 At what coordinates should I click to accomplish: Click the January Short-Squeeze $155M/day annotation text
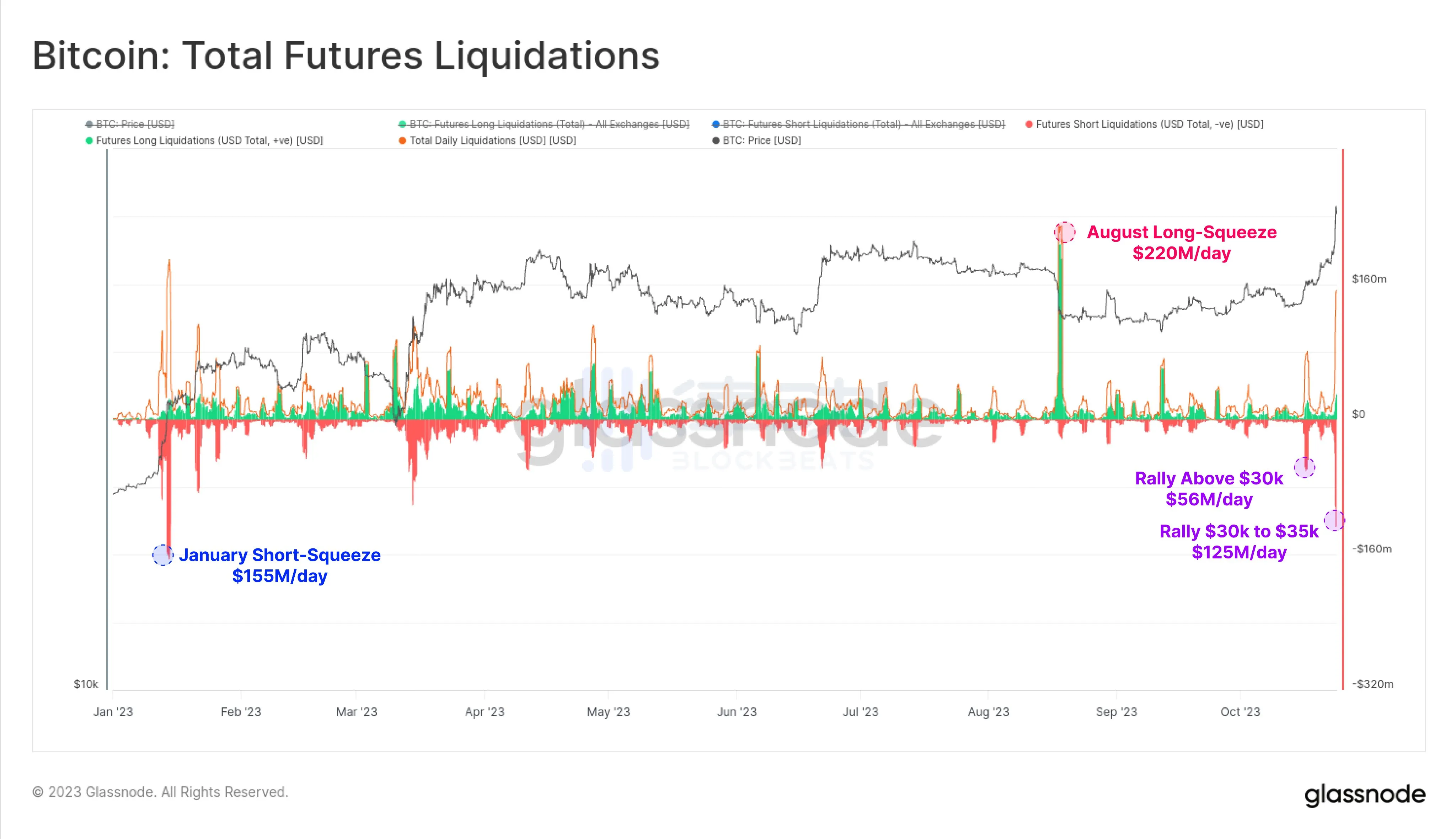click(280, 565)
